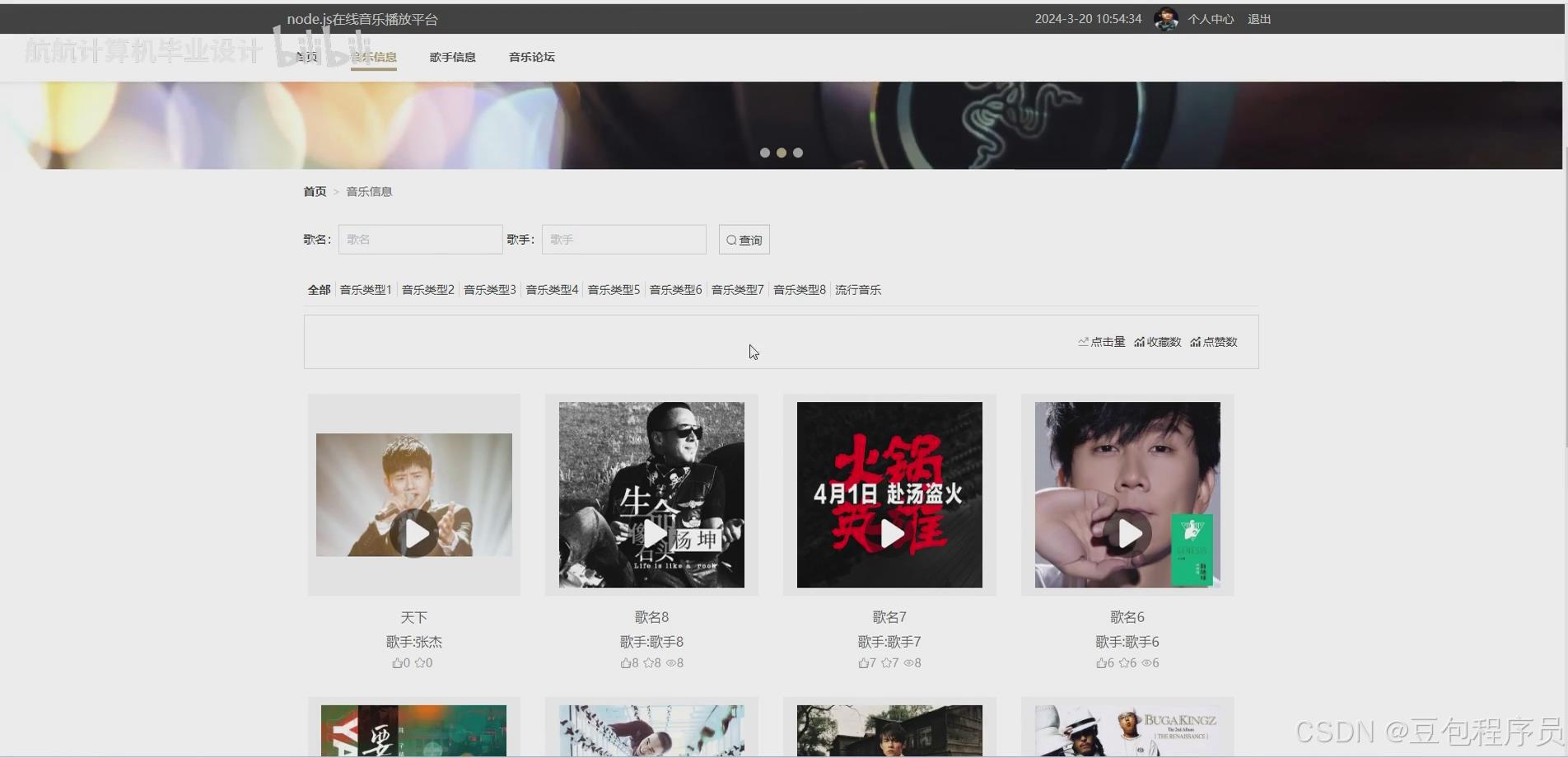Filter by 音乐类型3

pyautogui.click(x=490, y=290)
